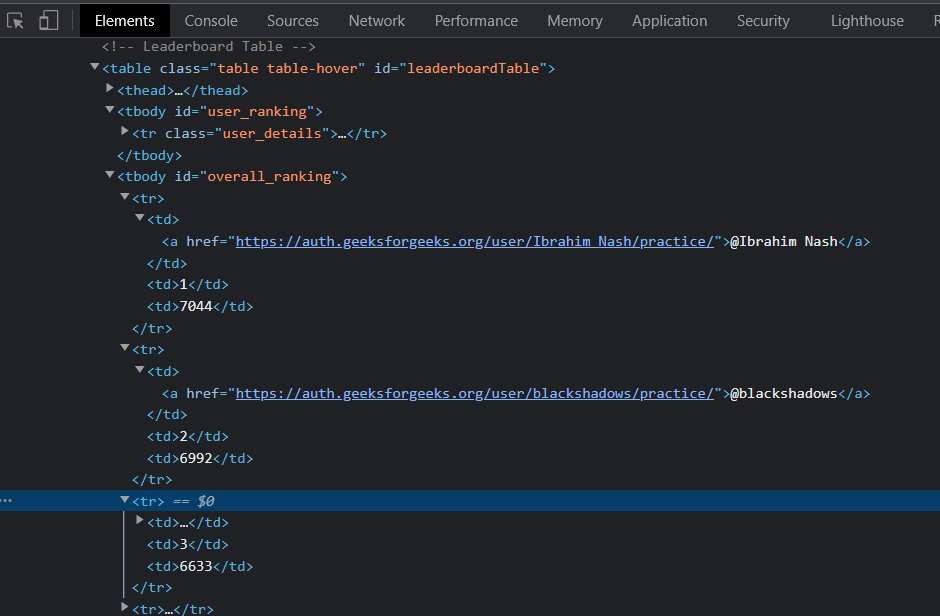Image resolution: width=940 pixels, height=616 pixels.
Task: Expand the collapsed td in selected row
Action: click(x=140, y=520)
